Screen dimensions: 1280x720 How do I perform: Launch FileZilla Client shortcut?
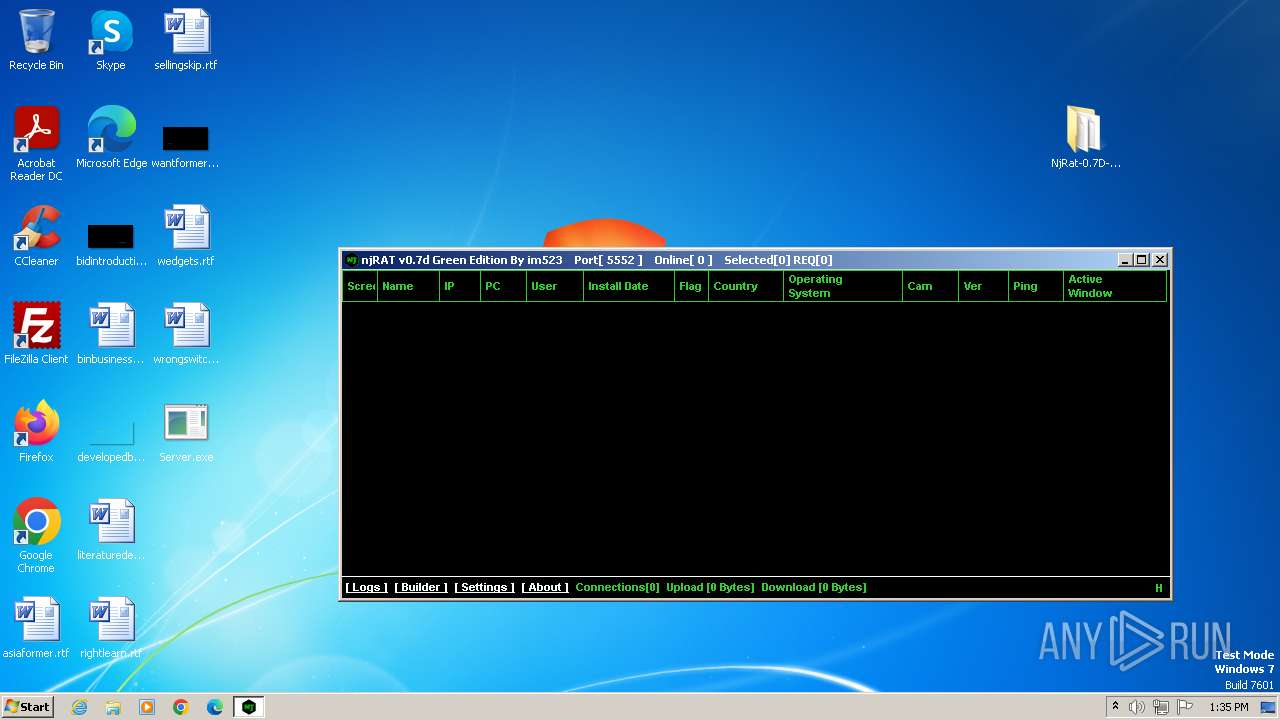click(x=36, y=334)
